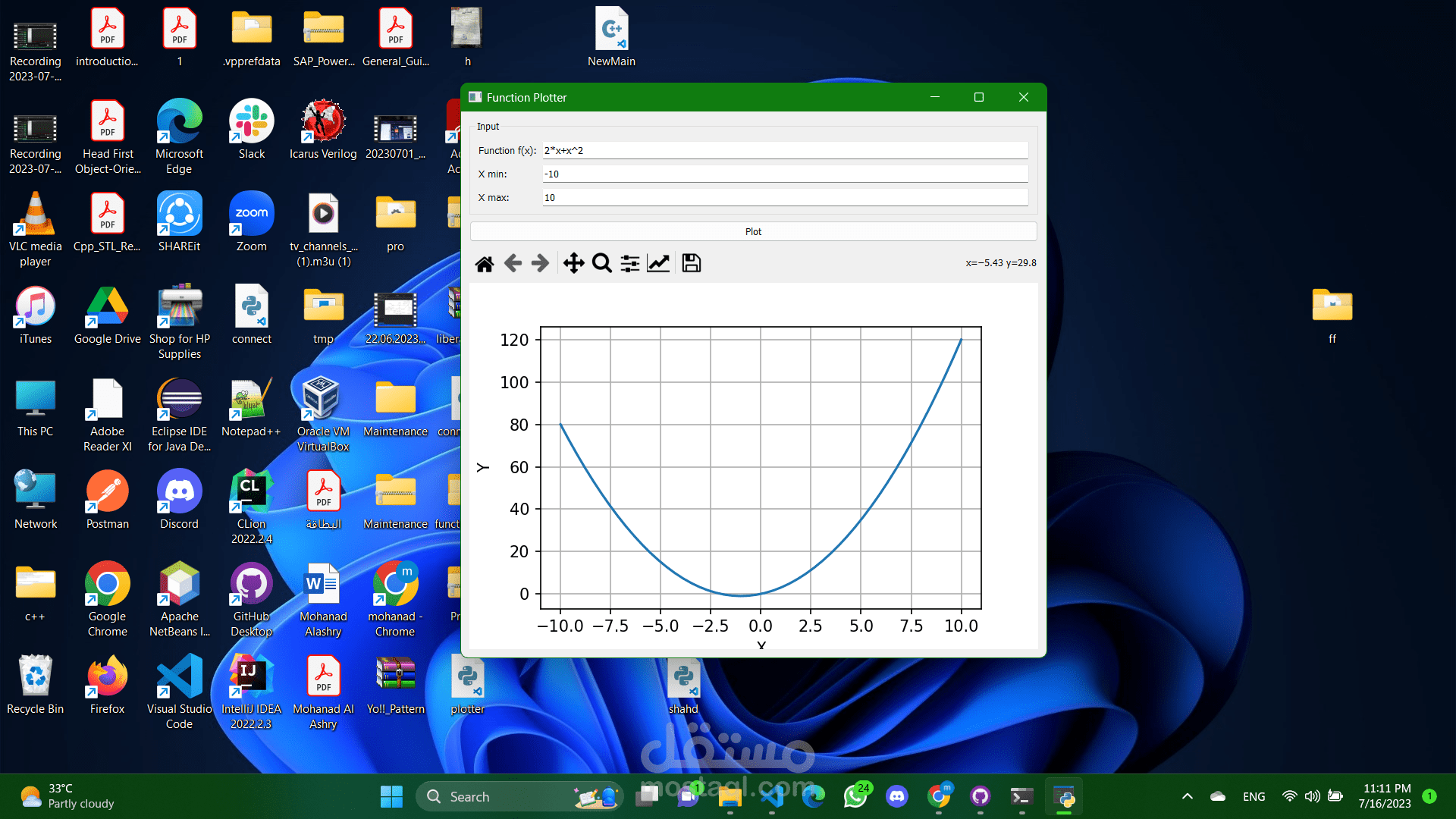Select the Slack desktop icon
The height and width of the screenshot is (819, 1456).
point(252,130)
